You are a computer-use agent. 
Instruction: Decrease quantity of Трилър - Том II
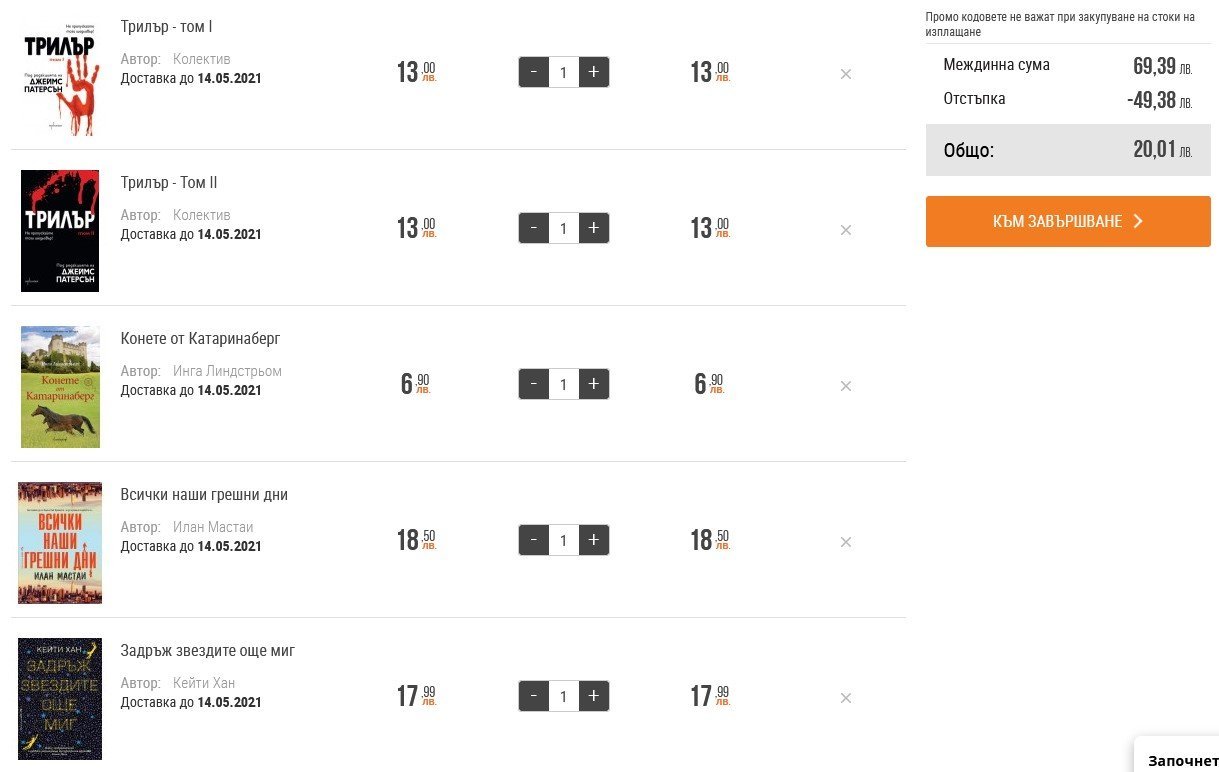click(x=534, y=228)
